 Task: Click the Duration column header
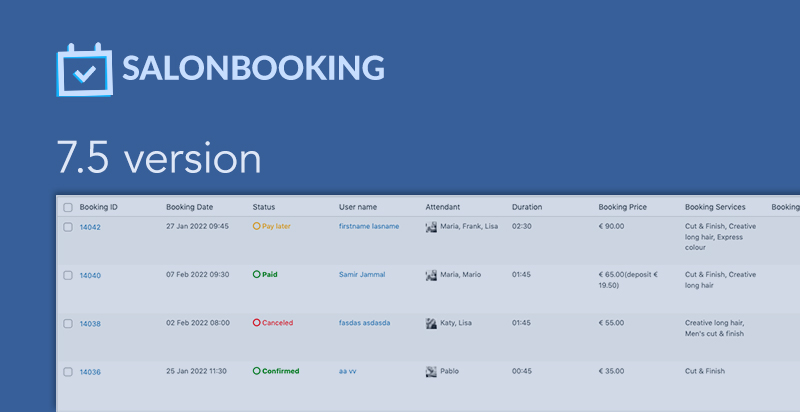point(527,207)
